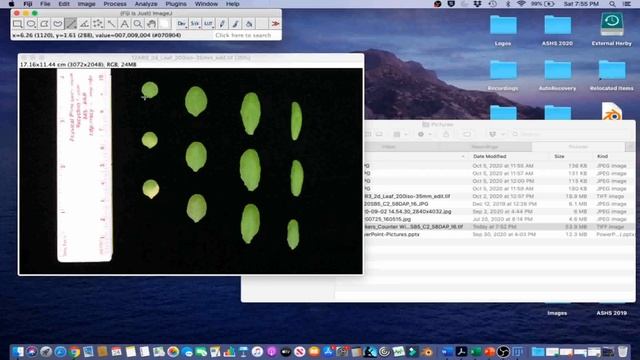Sort Finder list by Kind column
The height and width of the screenshot is (360, 640).
tap(602, 156)
